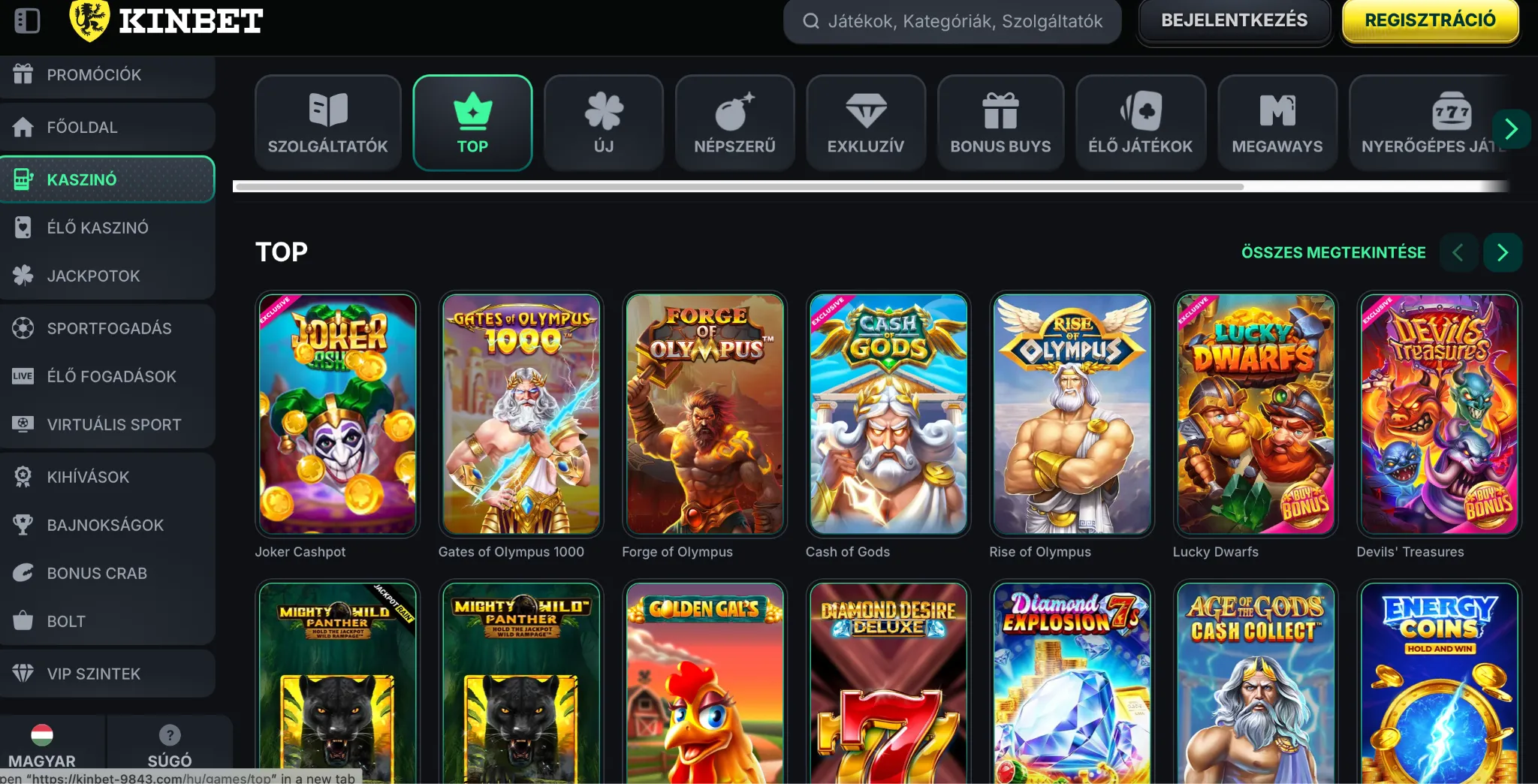Screen dimensions: 1538x784
Task: Click the Devils' Treasures title text
Action: point(1410,552)
